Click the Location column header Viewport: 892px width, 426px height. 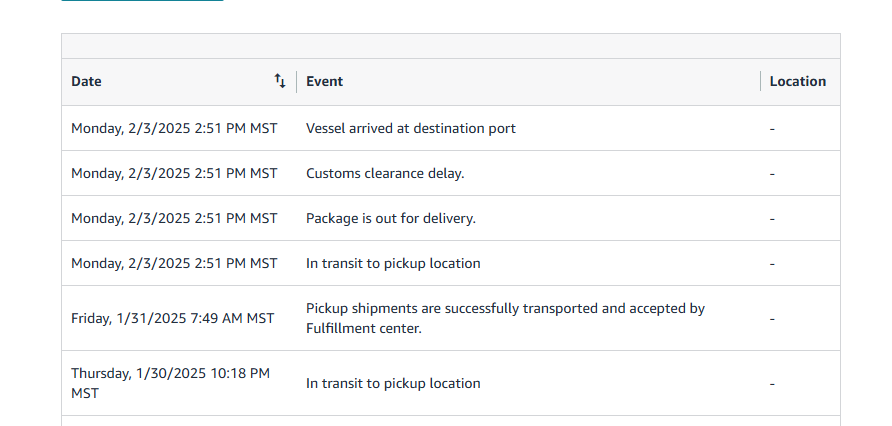click(x=798, y=81)
